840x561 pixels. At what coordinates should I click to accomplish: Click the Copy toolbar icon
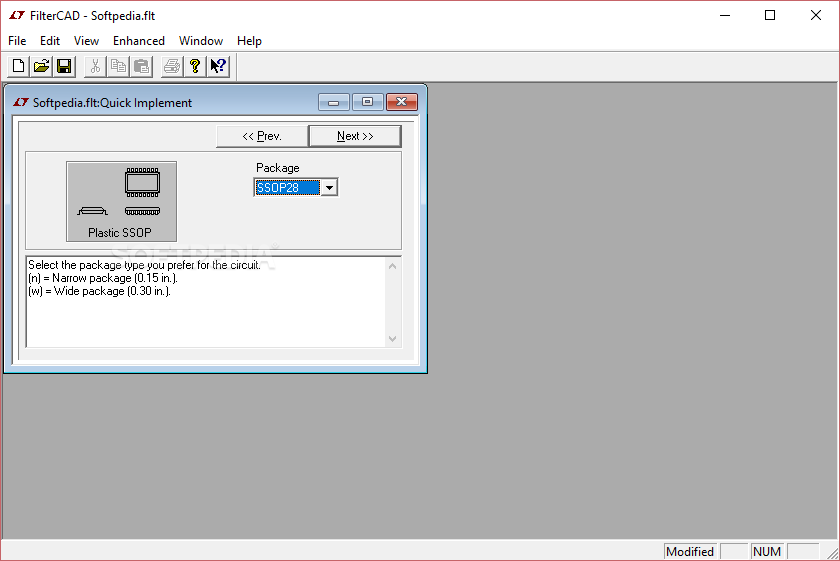118,66
